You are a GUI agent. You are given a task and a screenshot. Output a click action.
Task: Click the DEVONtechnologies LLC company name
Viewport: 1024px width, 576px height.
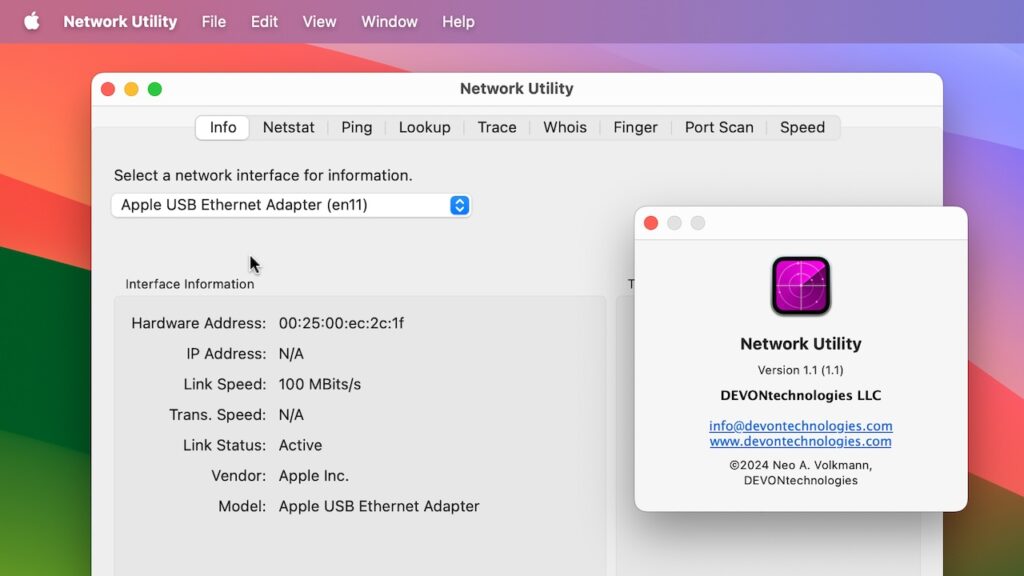(x=801, y=396)
